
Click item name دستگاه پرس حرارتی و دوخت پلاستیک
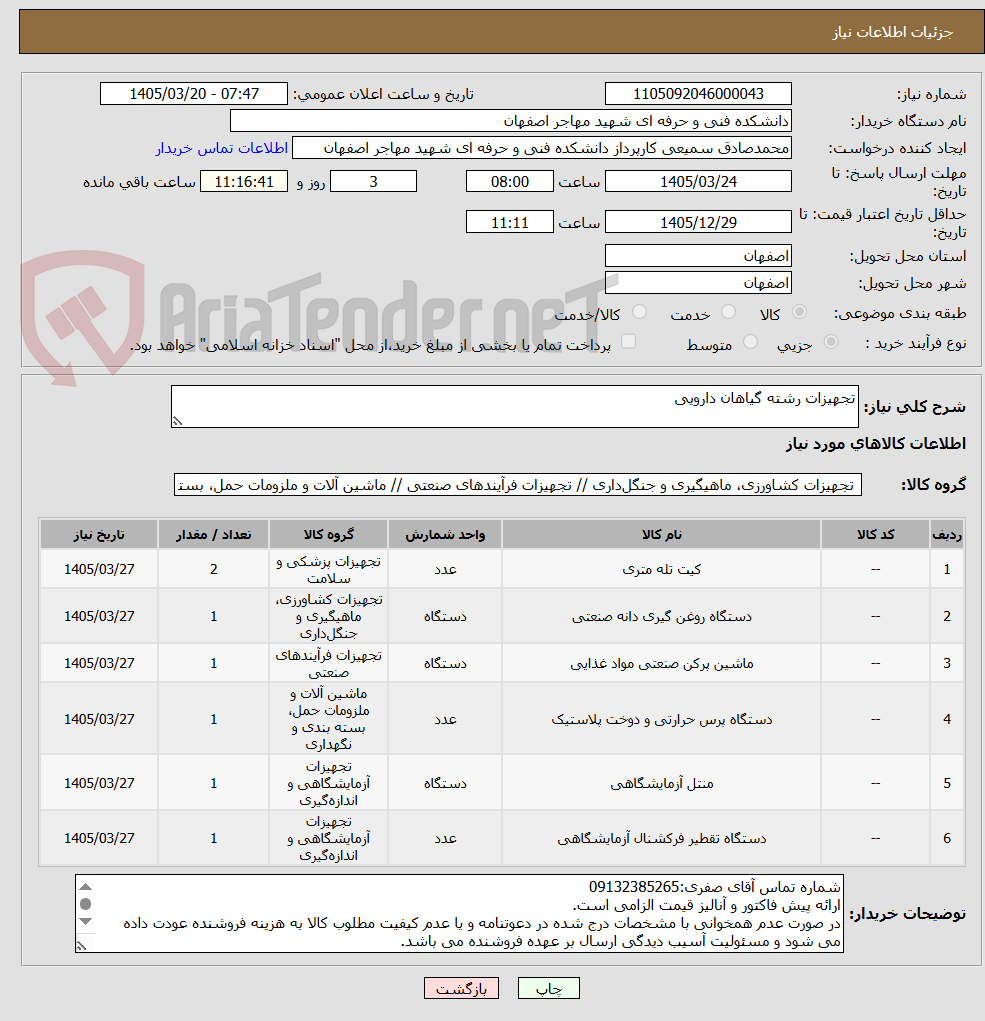click(x=661, y=719)
